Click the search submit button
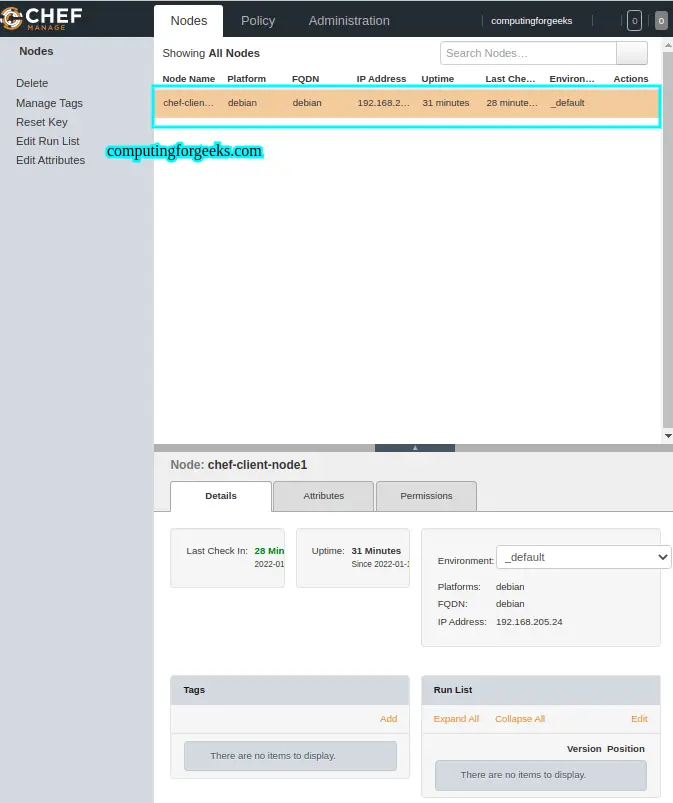 point(632,53)
